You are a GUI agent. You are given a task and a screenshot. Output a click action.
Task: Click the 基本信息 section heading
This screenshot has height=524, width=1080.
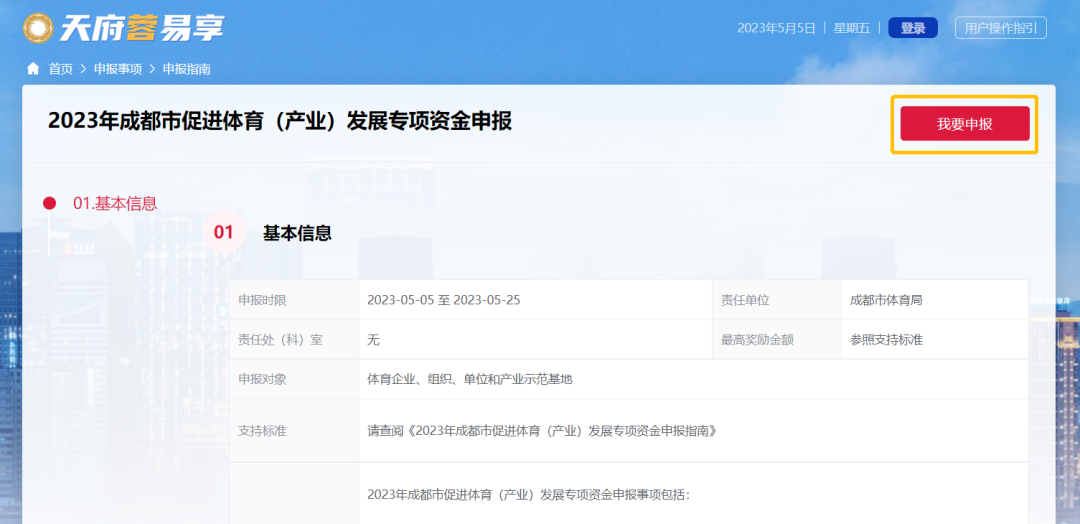[297, 233]
